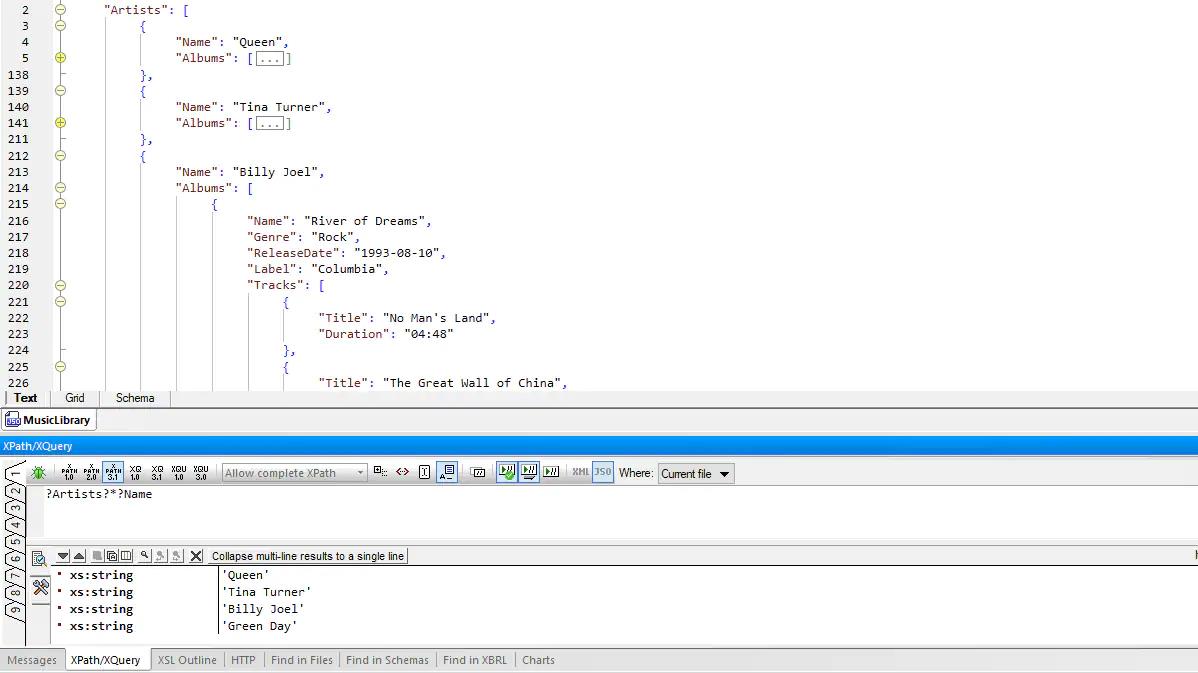
Task: Switch to XPath expression tab 1
Action: point(15,474)
